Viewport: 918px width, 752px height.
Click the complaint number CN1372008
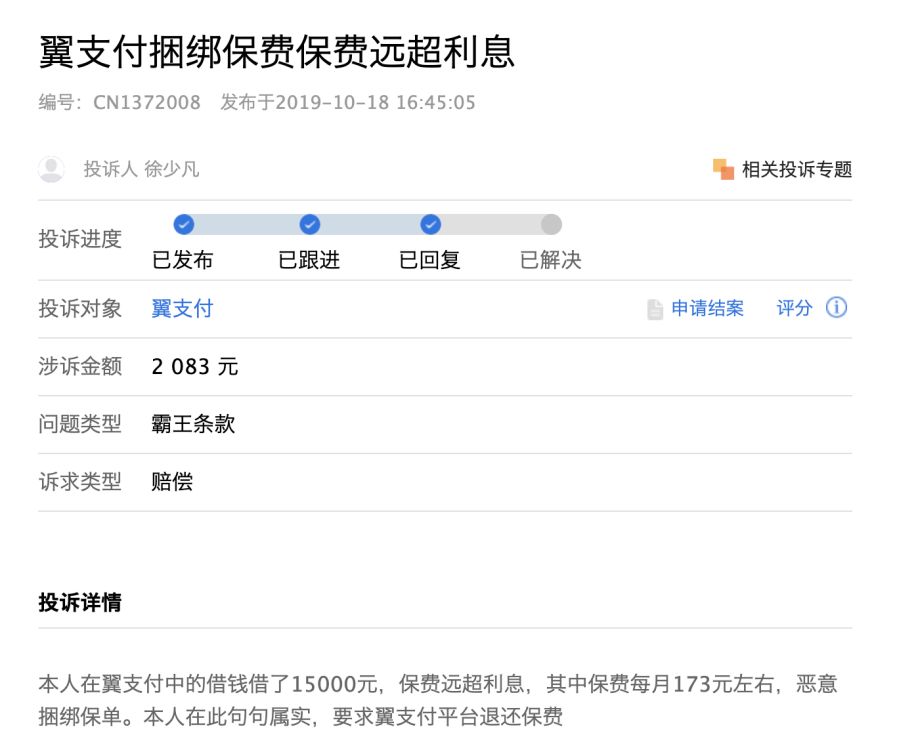pos(146,102)
